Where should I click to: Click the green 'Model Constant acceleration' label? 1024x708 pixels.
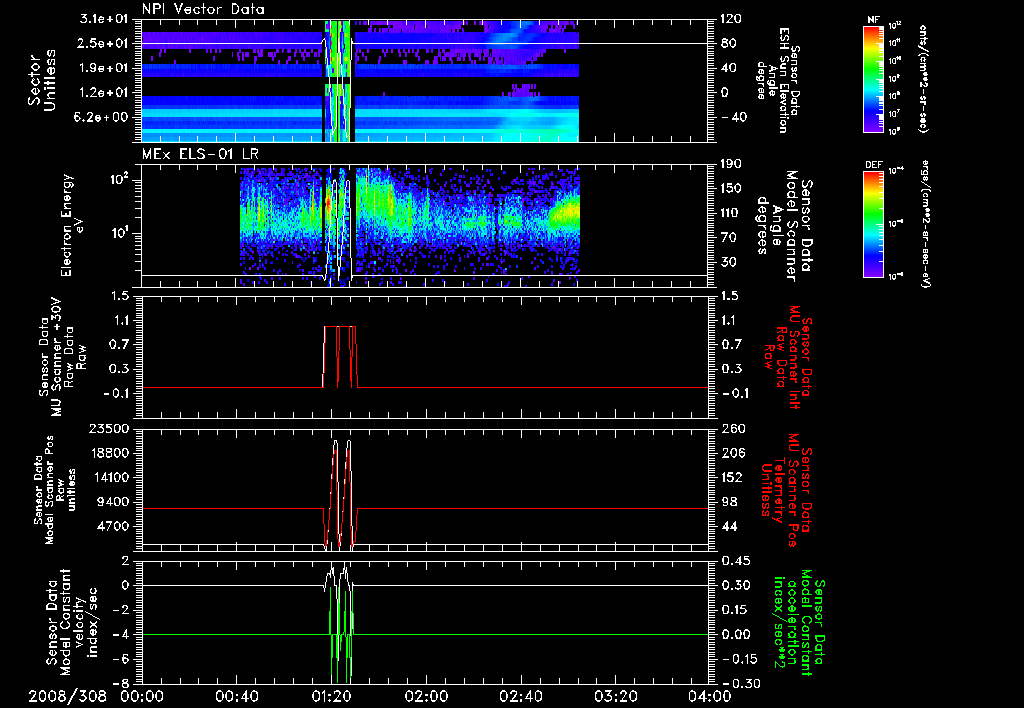point(799,622)
